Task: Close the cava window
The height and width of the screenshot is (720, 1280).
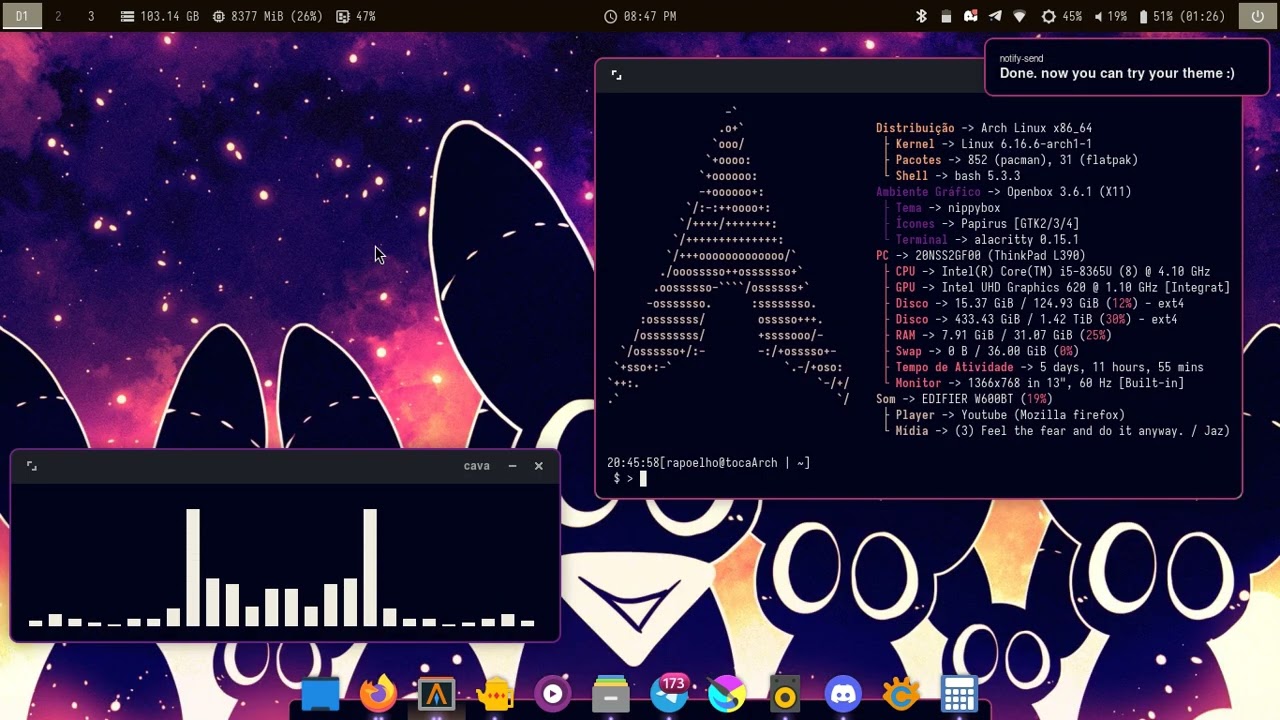Action: point(538,466)
